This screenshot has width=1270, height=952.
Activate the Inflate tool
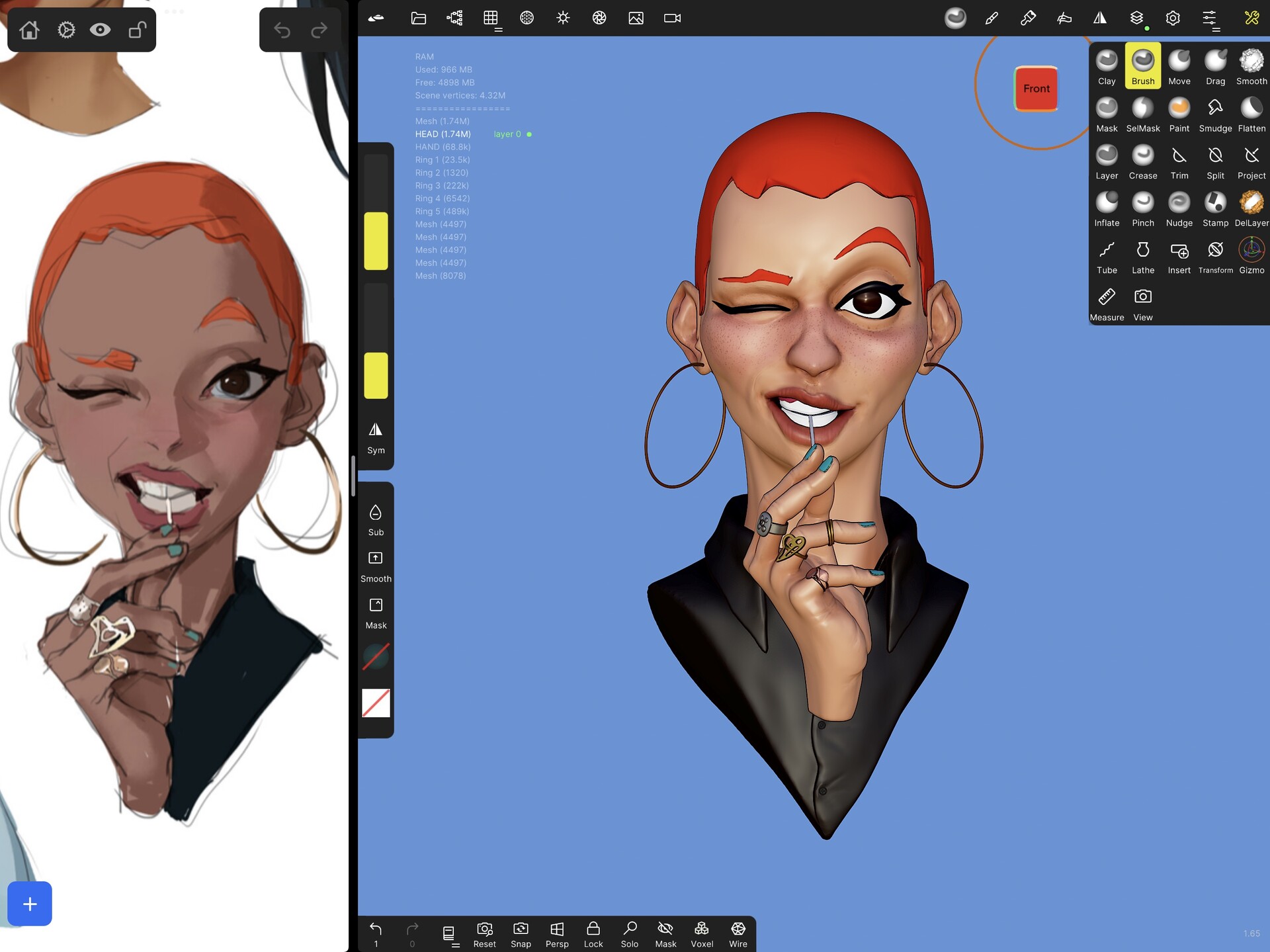tap(1107, 206)
